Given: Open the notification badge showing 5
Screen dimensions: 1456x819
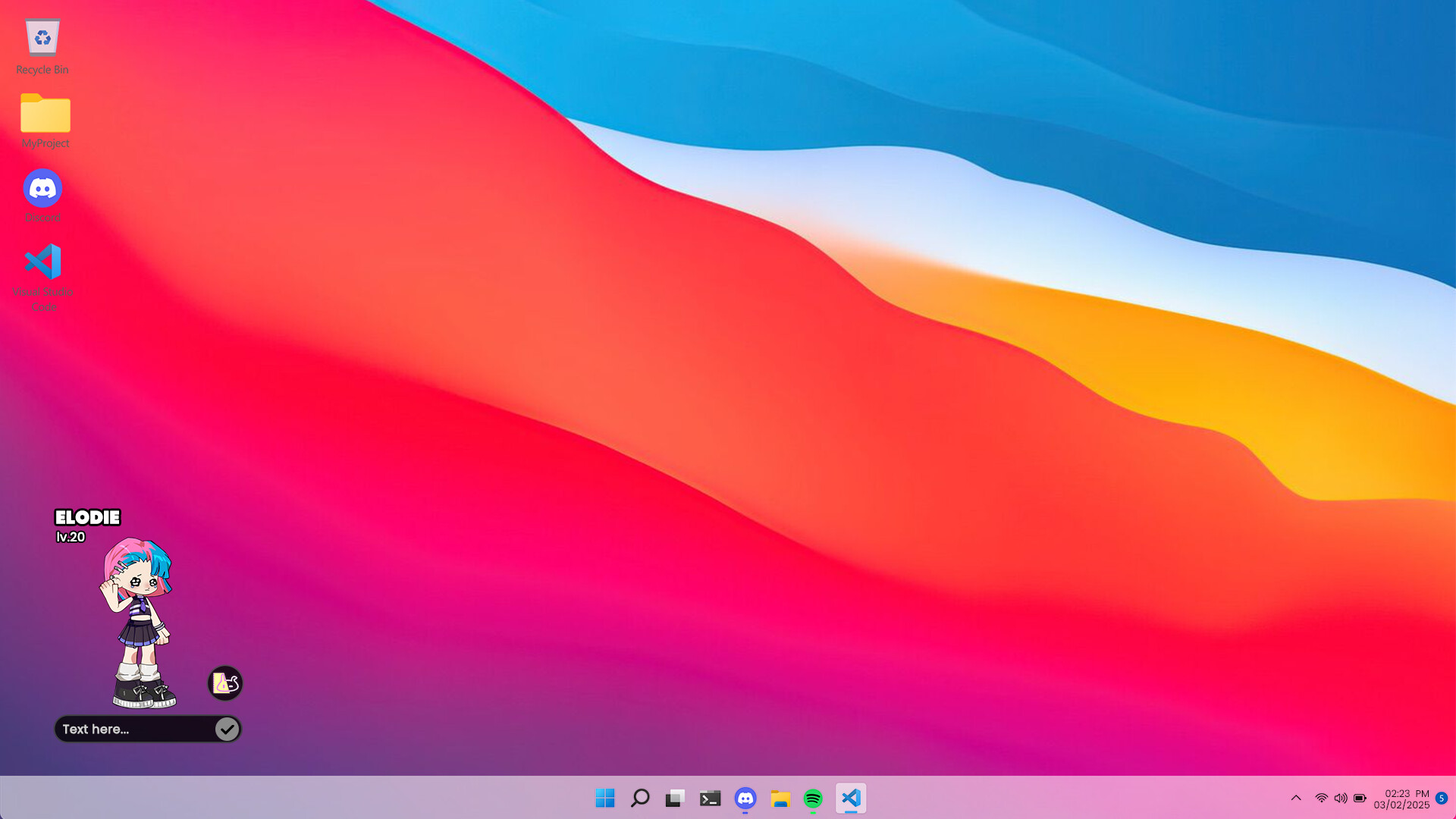Looking at the screenshot, I should tap(1442, 798).
